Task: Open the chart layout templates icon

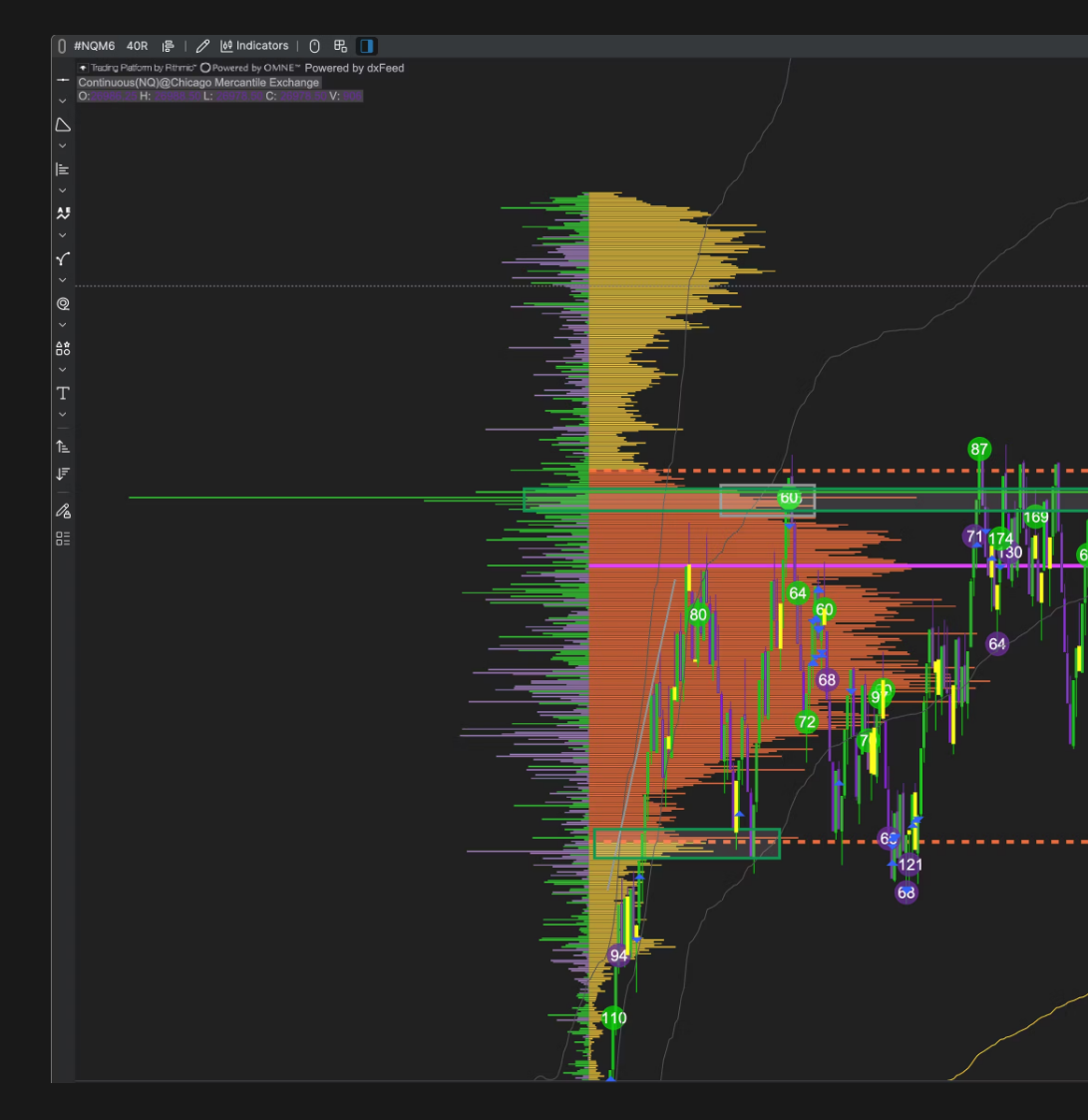Action: pyautogui.click(x=340, y=46)
